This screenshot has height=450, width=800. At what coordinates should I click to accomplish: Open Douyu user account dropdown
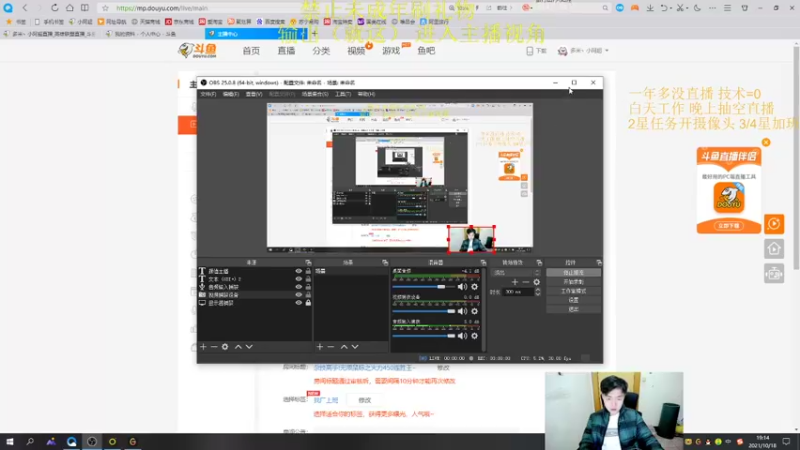tap(584, 51)
